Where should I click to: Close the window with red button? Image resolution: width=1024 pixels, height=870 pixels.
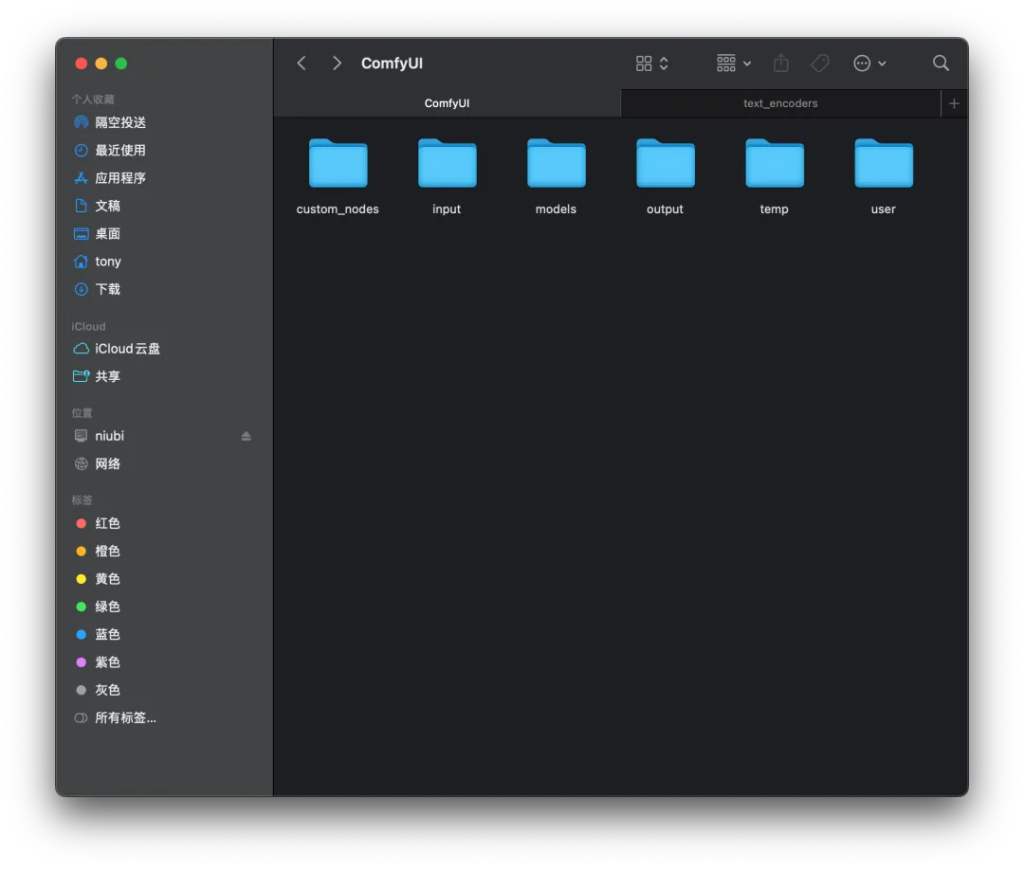pos(81,63)
